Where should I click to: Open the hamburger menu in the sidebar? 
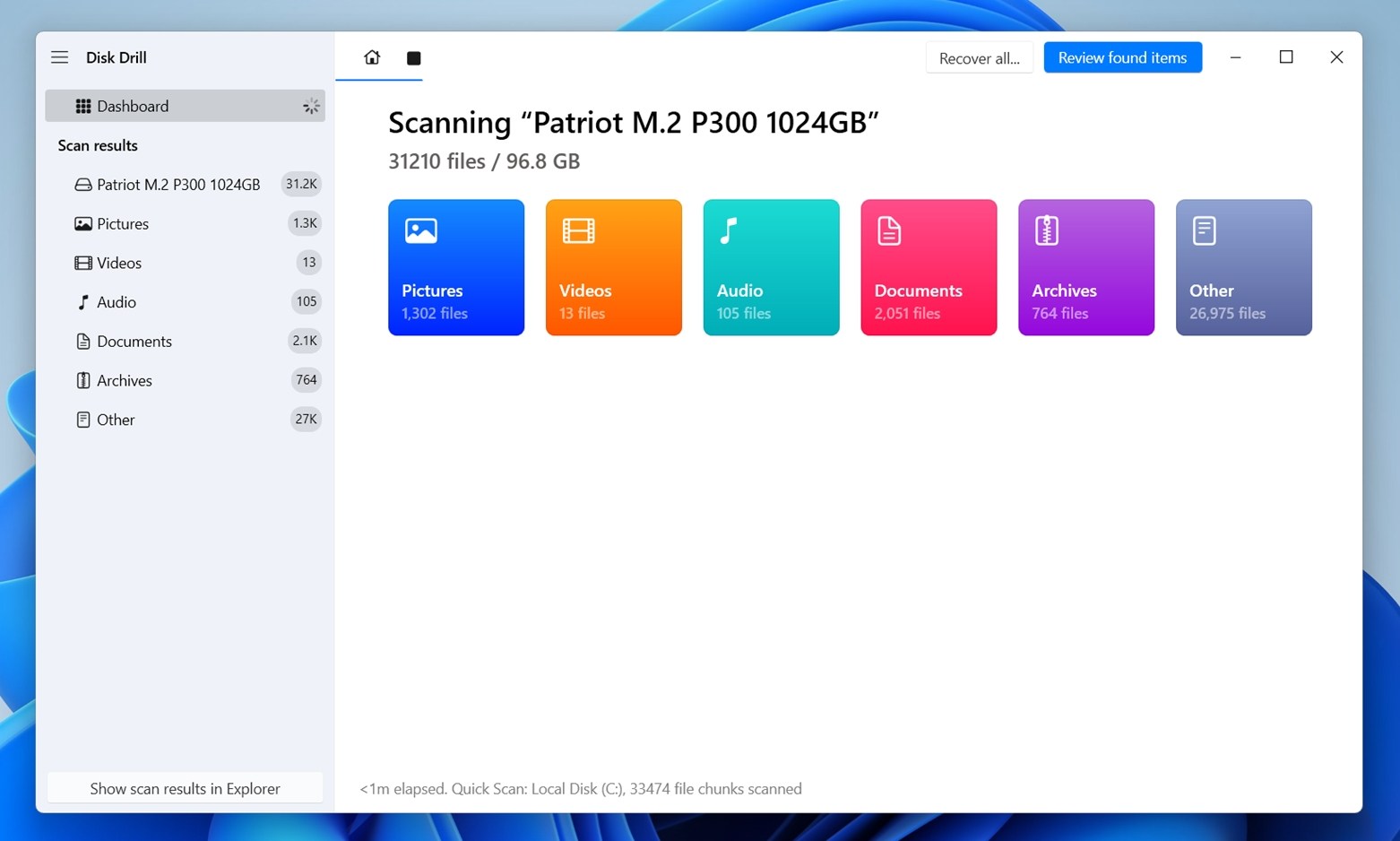tap(59, 56)
